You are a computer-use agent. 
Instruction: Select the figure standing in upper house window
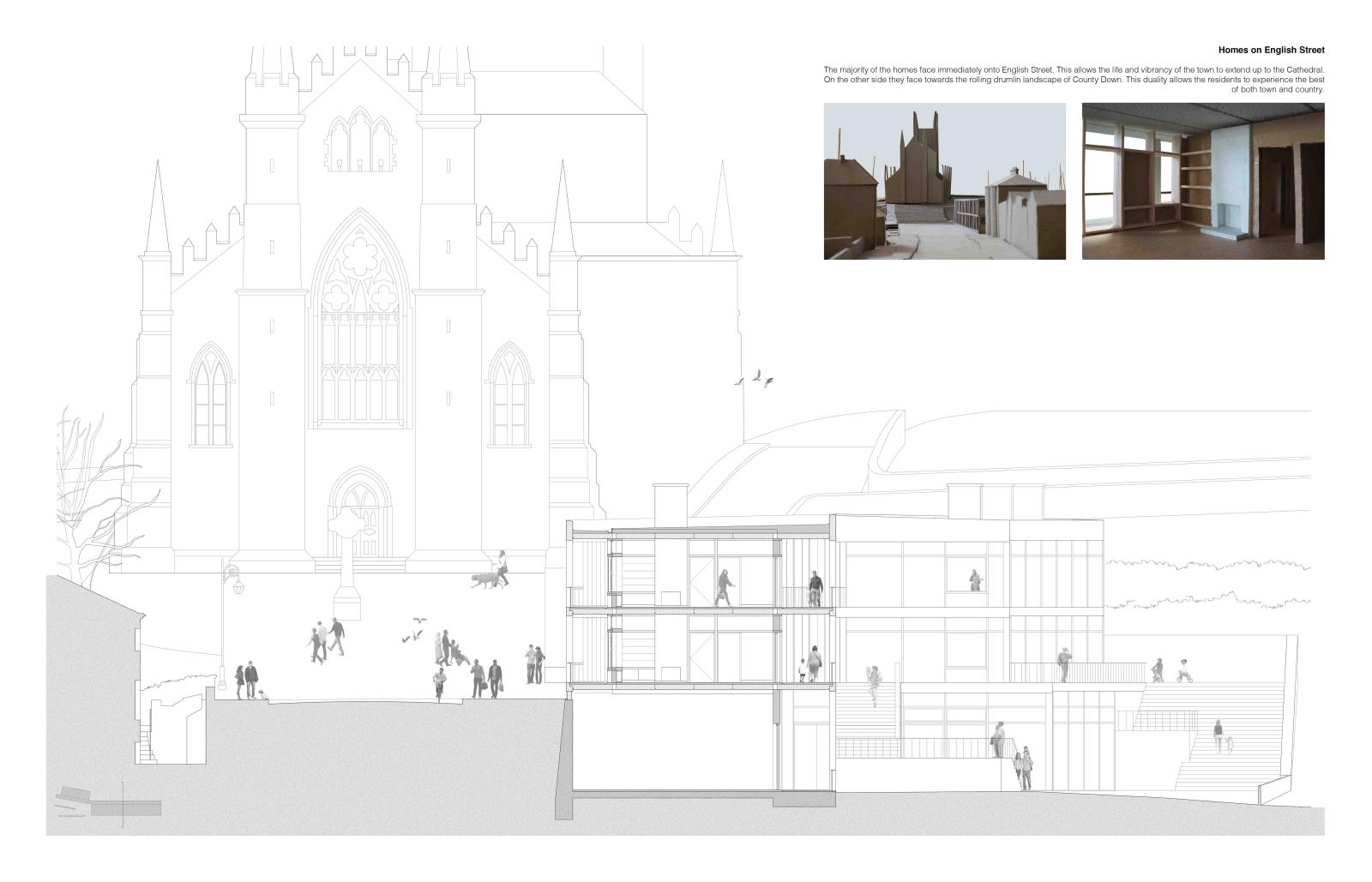pyautogui.click(x=975, y=580)
